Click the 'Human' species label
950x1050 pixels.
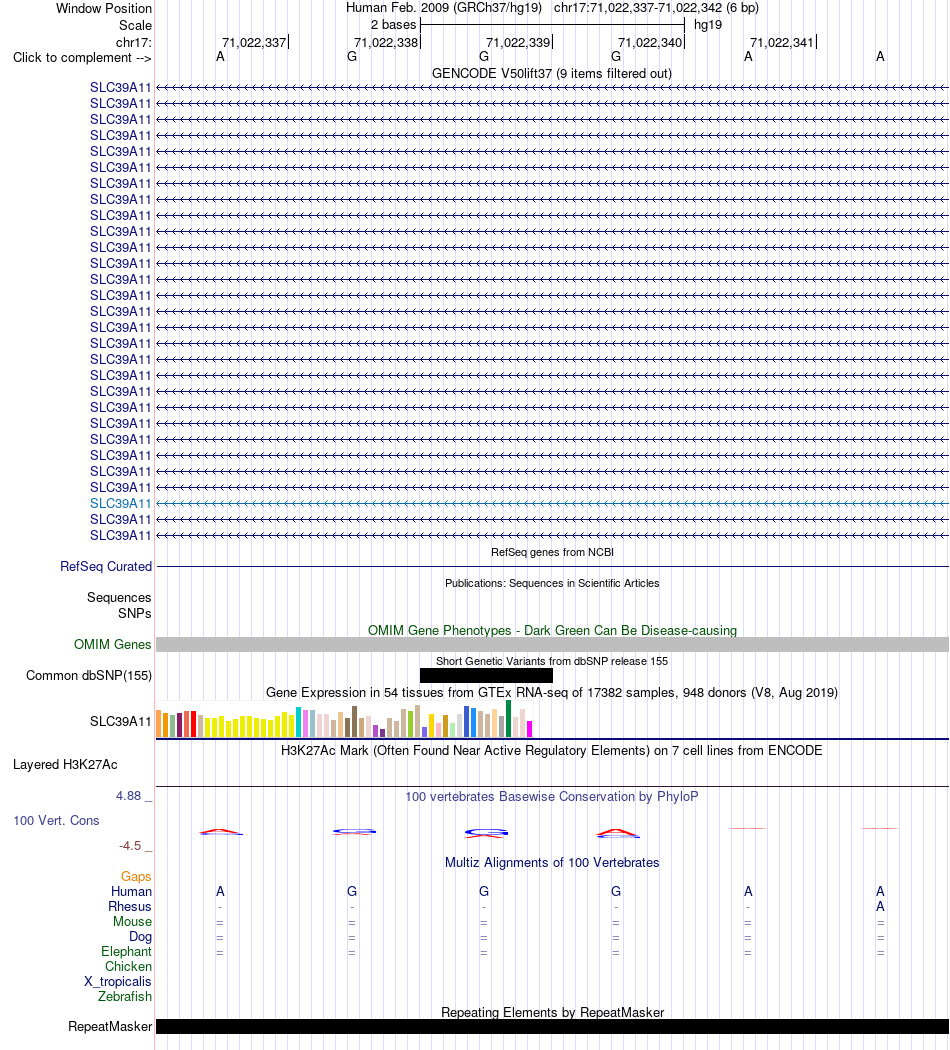pyautogui.click(x=131, y=891)
